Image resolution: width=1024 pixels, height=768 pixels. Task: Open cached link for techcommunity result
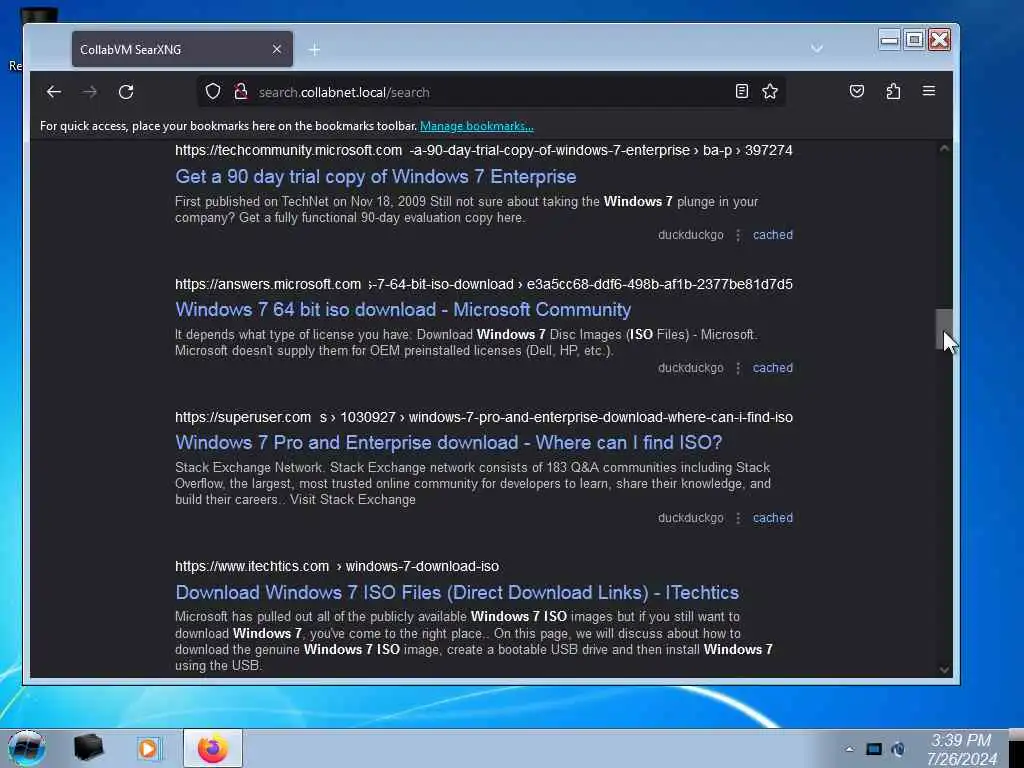(x=773, y=235)
